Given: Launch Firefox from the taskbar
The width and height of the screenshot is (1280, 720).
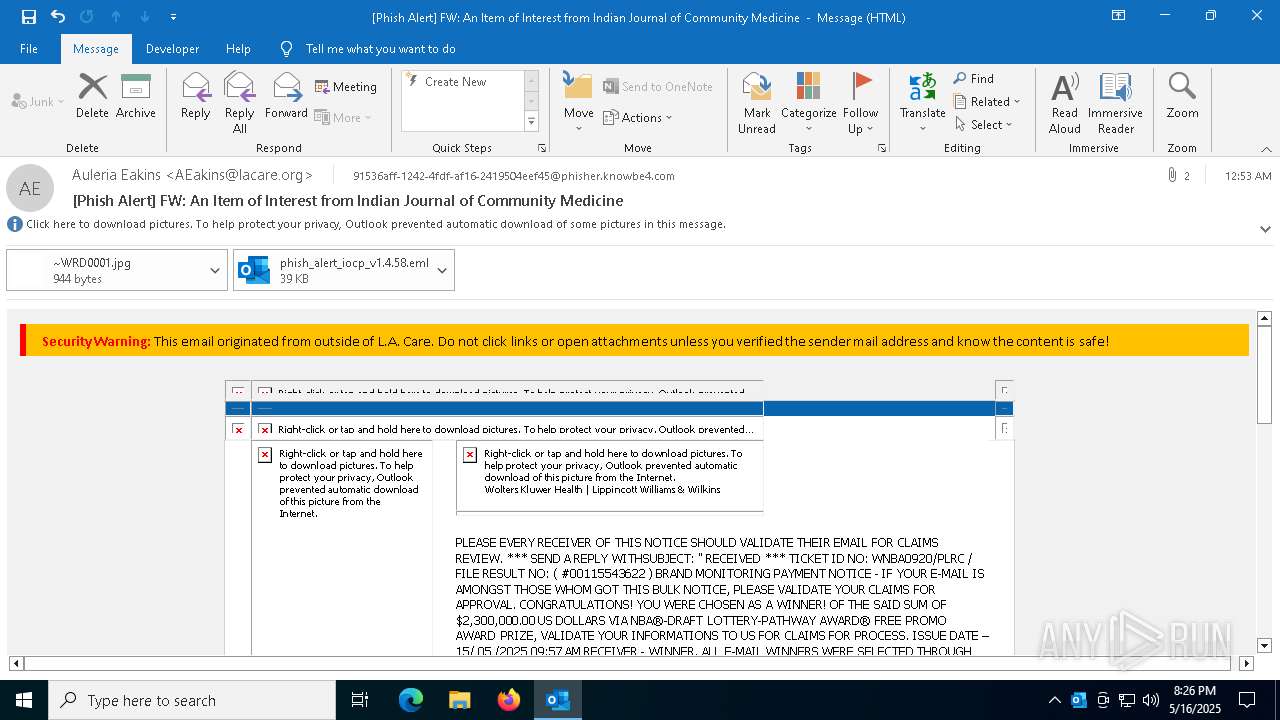Looking at the screenshot, I should click(x=509, y=700).
